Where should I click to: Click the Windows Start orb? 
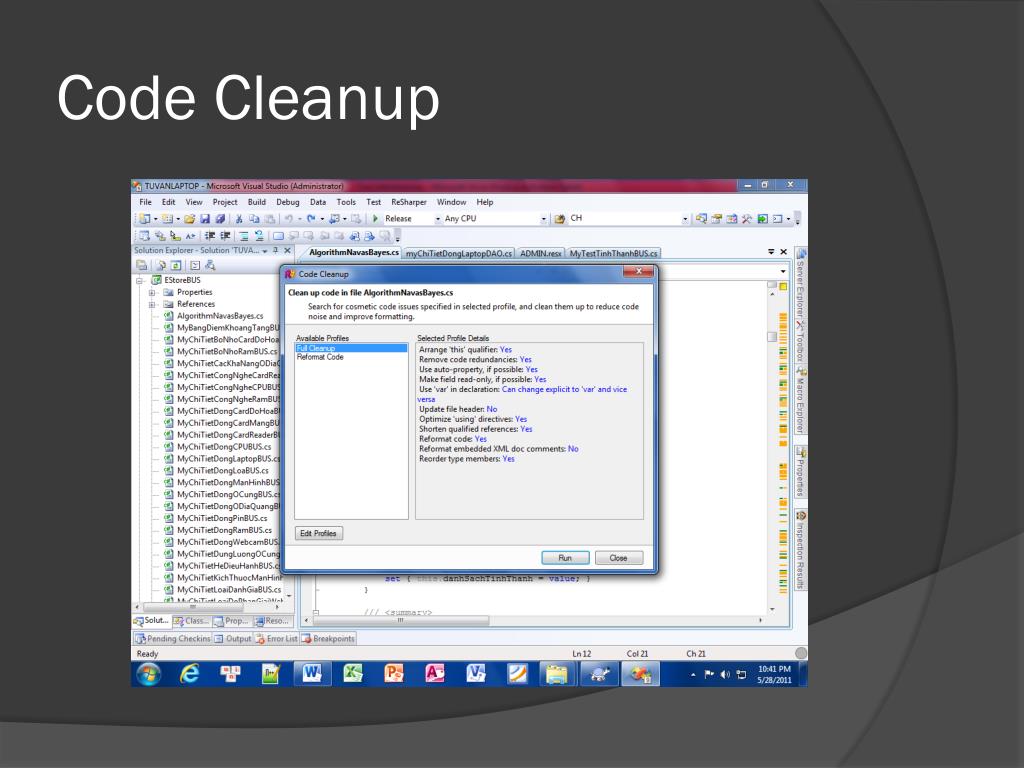click(148, 674)
